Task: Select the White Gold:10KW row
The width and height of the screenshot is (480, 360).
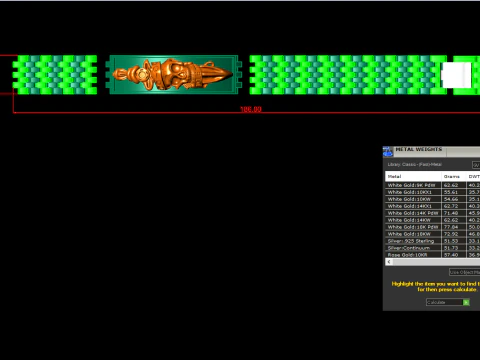Action: click(433, 199)
